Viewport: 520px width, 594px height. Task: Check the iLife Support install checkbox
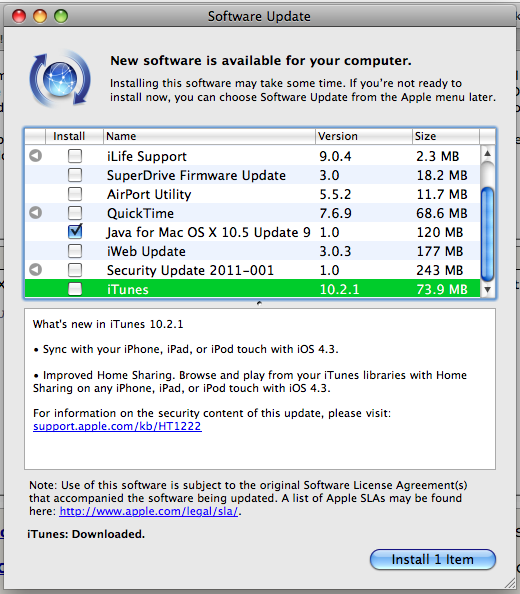click(75, 156)
